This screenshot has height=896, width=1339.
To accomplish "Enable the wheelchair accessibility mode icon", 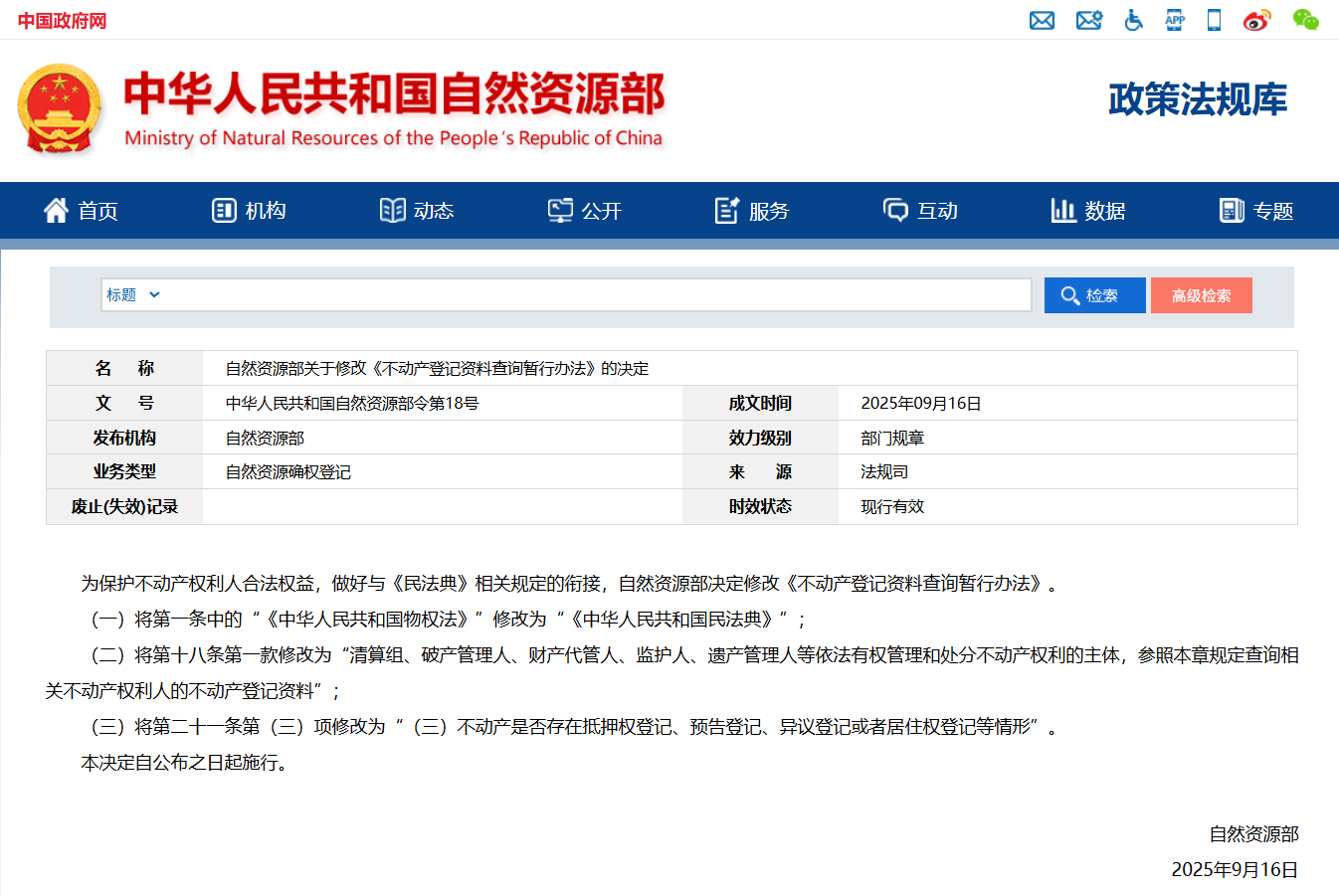I will coord(1133,20).
